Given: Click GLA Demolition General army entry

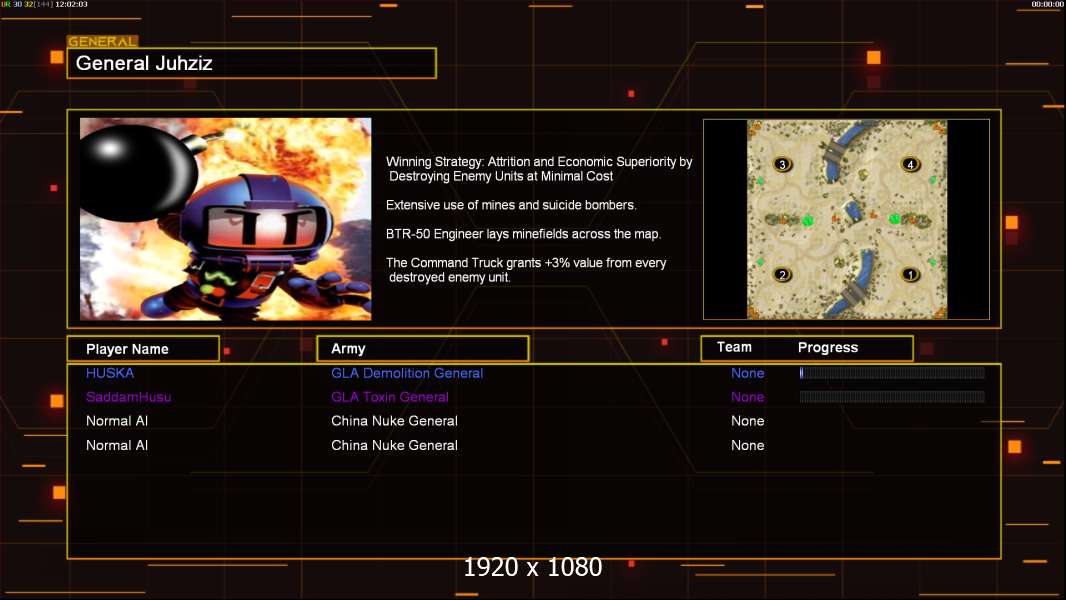Looking at the screenshot, I should 407,373.
